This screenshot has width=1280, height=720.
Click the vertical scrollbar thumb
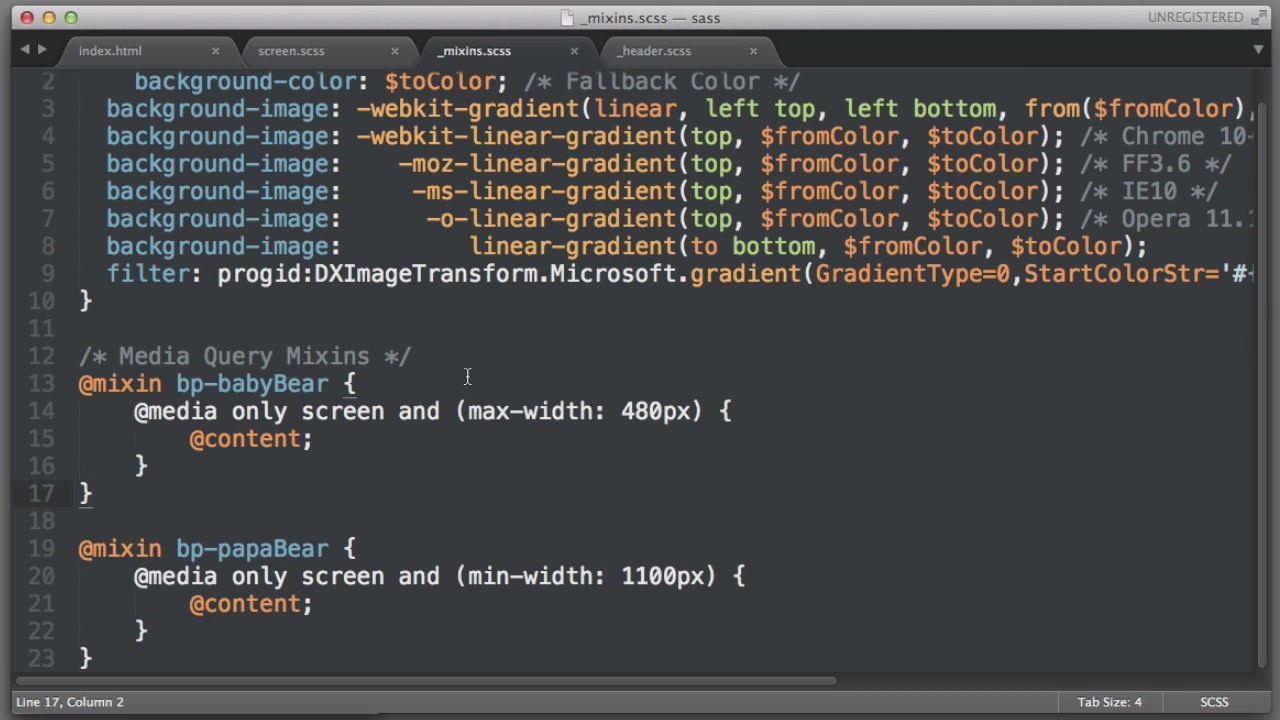[1261, 383]
